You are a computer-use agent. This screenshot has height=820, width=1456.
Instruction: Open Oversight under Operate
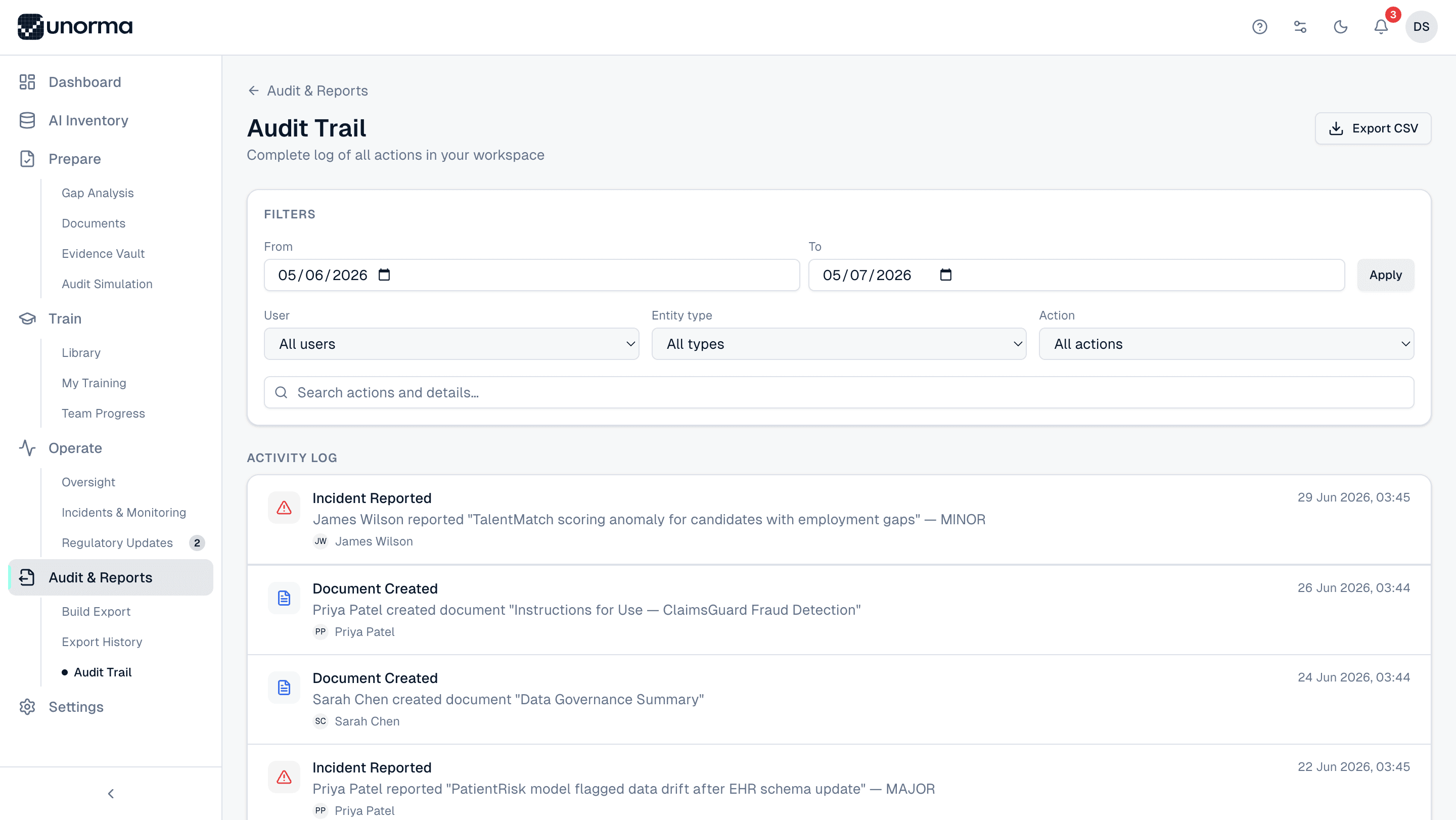click(x=88, y=482)
